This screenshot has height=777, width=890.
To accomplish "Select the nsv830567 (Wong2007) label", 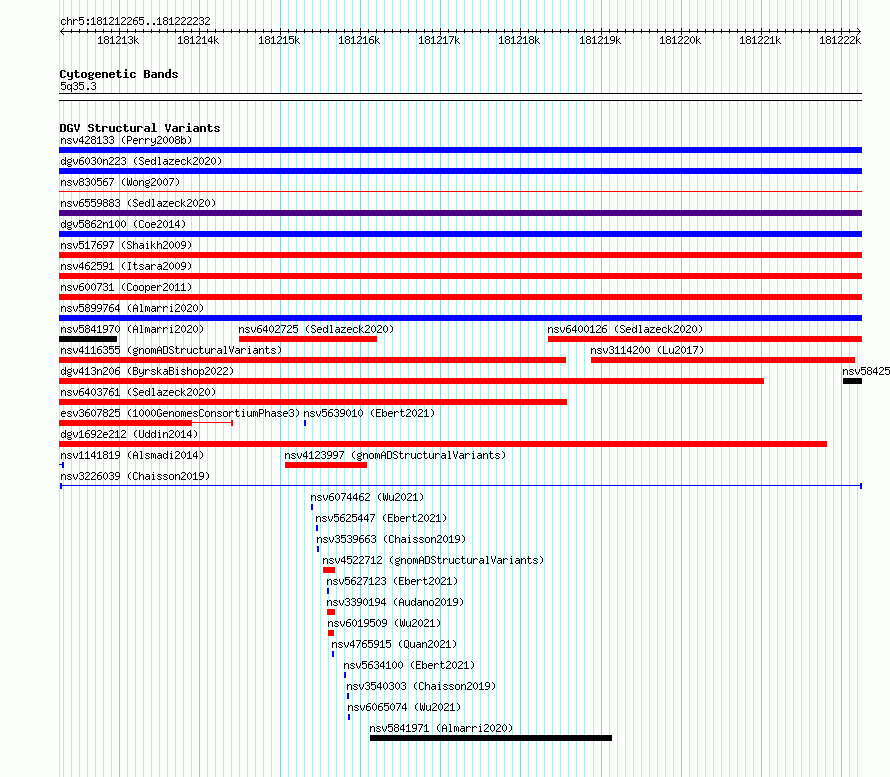I will (120, 182).
